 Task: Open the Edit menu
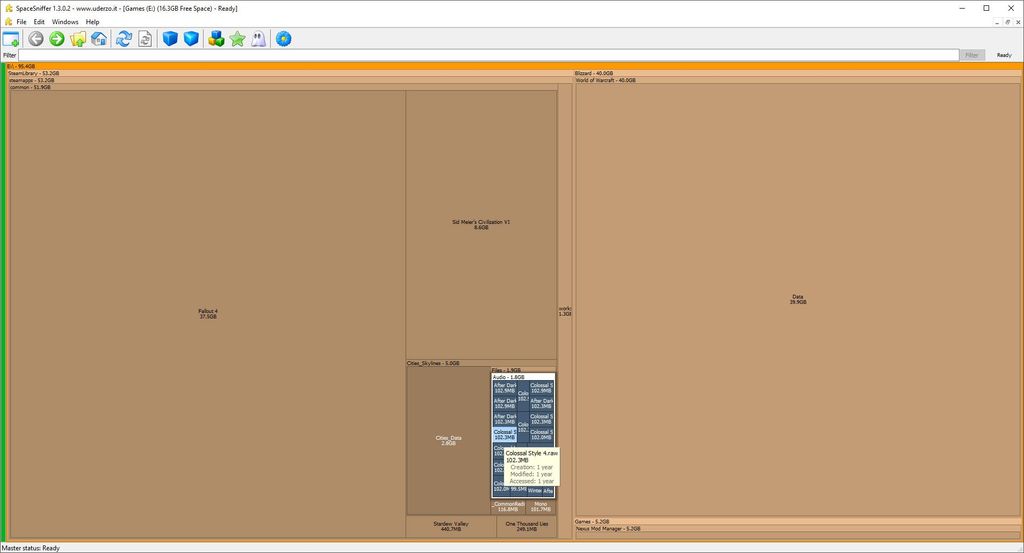(x=39, y=22)
